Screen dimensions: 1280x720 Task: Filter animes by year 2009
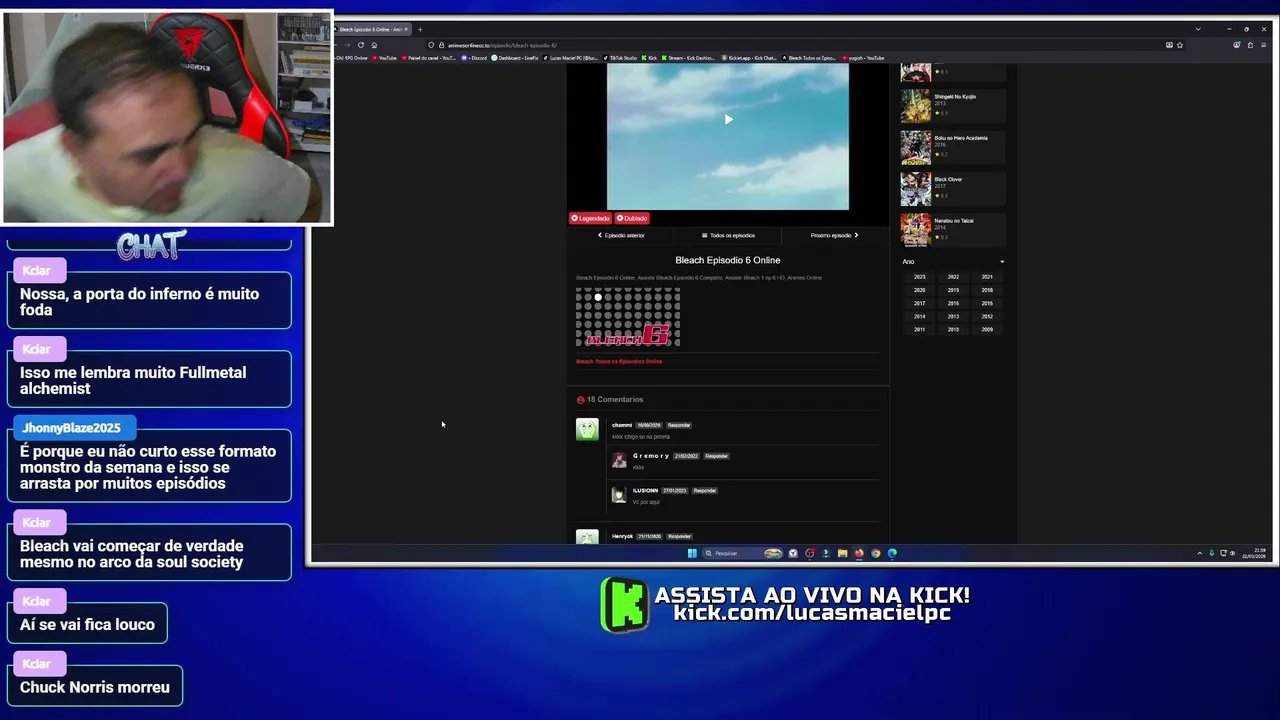(x=987, y=329)
